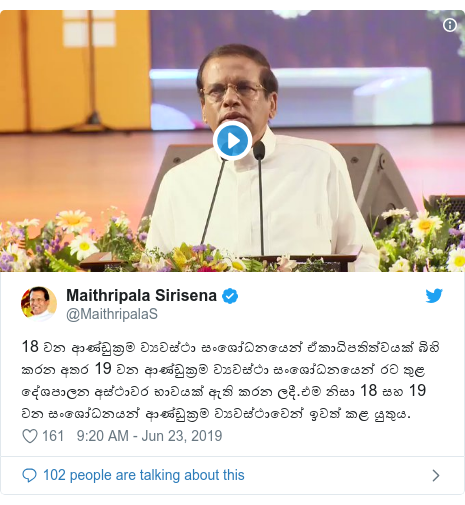The height and width of the screenshot is (505, 465).
Task: Click the orange backdrop in video thumbnail
Action: 75,70
